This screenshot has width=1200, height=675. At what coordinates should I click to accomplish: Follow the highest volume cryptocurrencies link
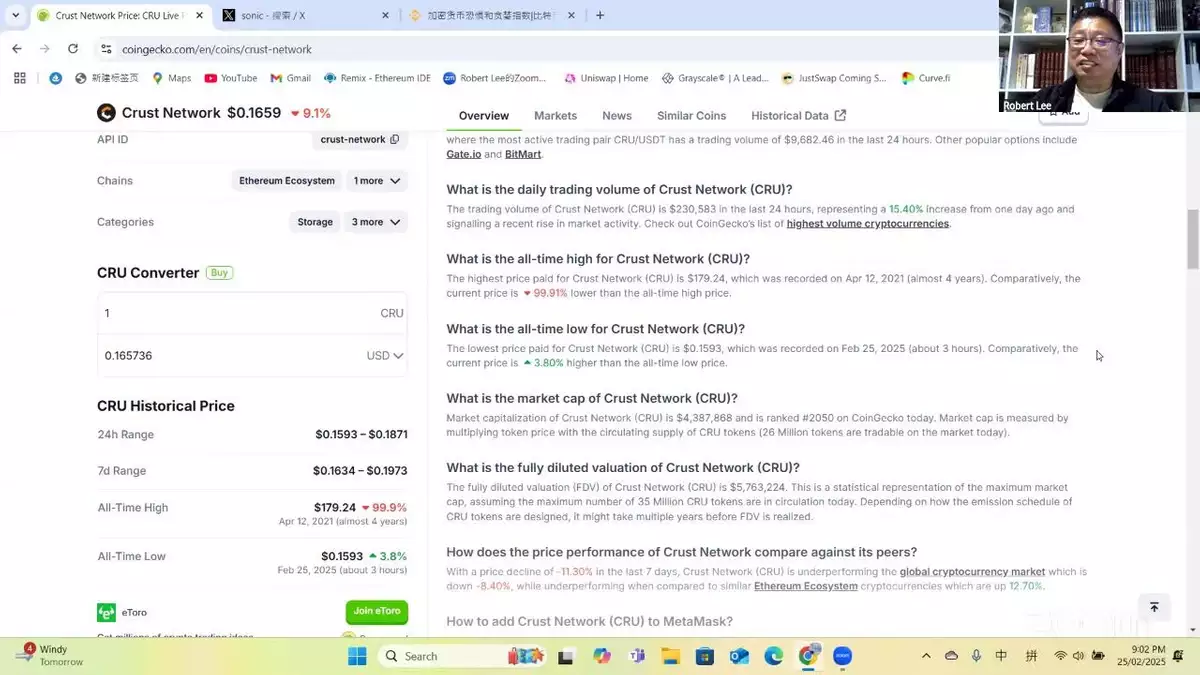tap(868, 224)
